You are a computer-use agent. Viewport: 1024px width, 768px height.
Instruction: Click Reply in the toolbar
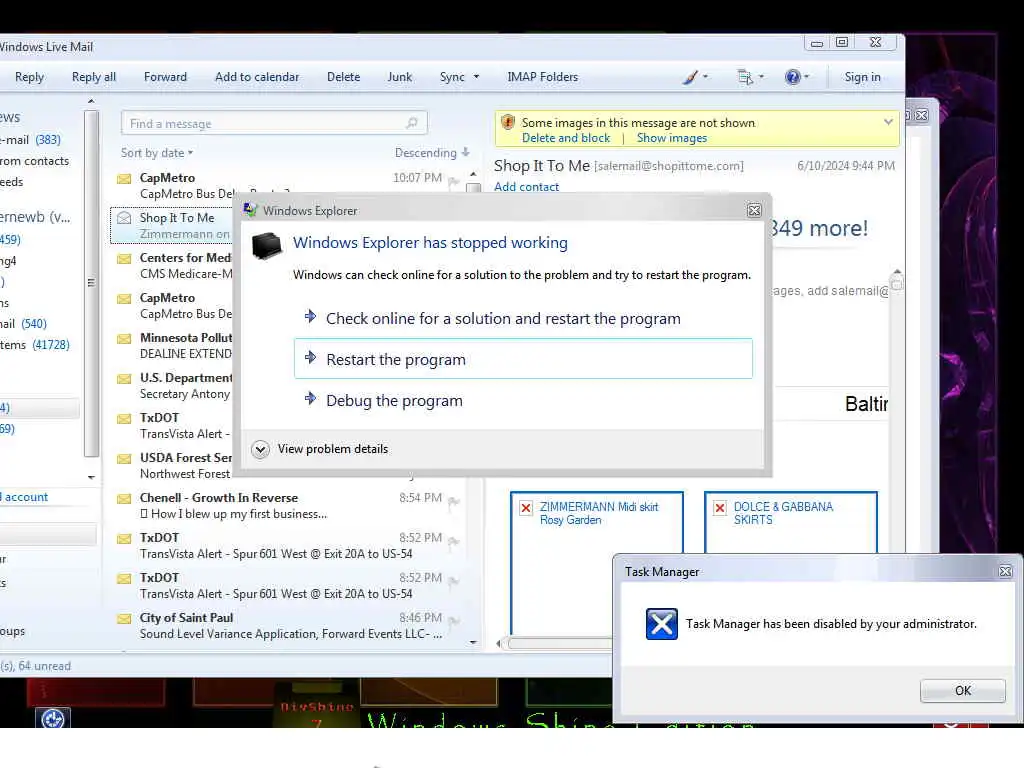[x=29, y=77]
